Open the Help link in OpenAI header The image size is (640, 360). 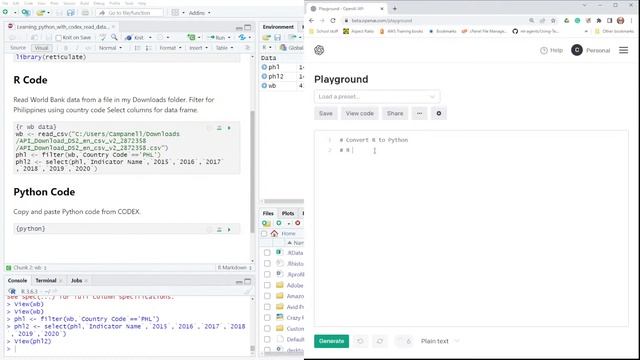[x=551, y=50]
